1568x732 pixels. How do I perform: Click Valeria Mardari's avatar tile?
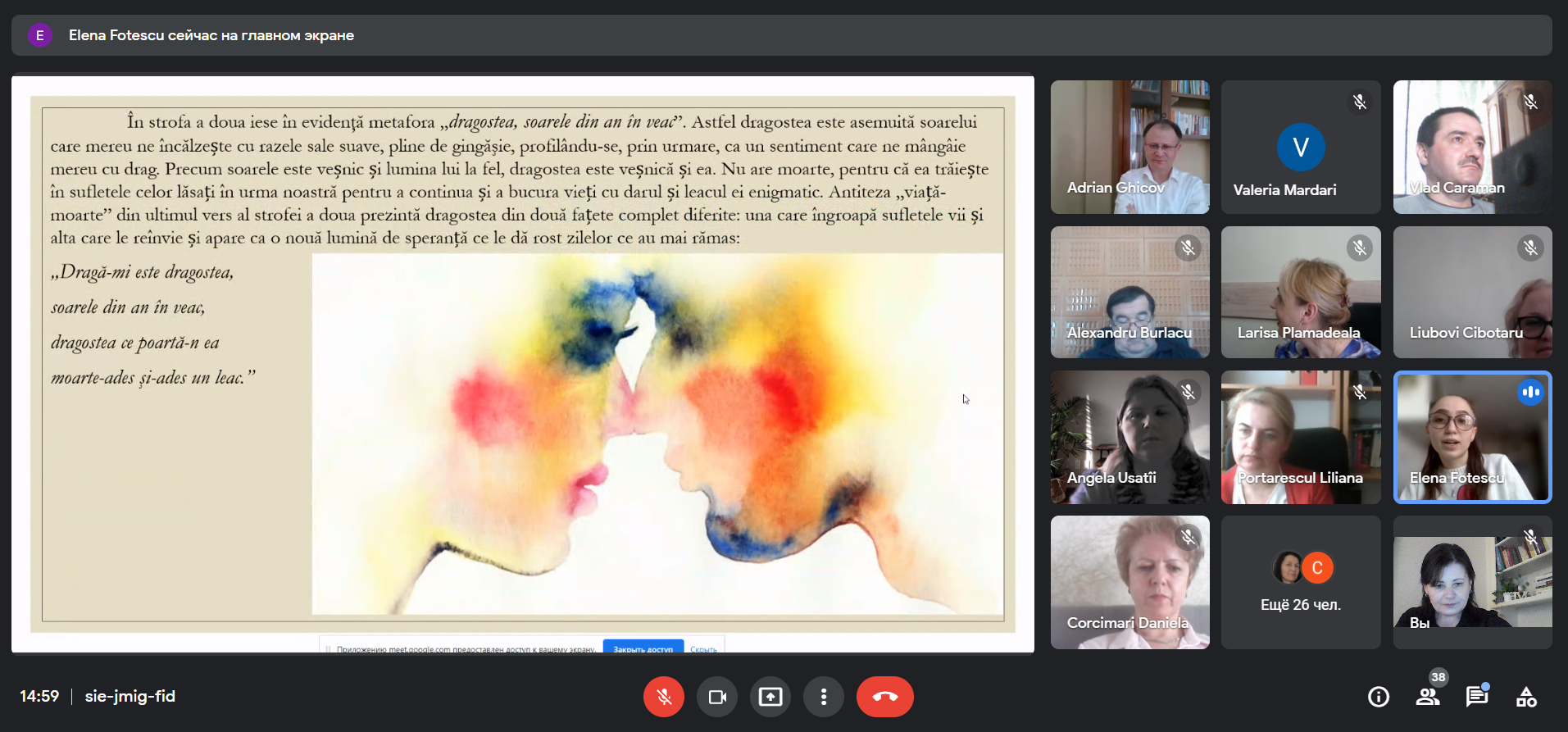pyautogui.click(x=1301, y=147)
